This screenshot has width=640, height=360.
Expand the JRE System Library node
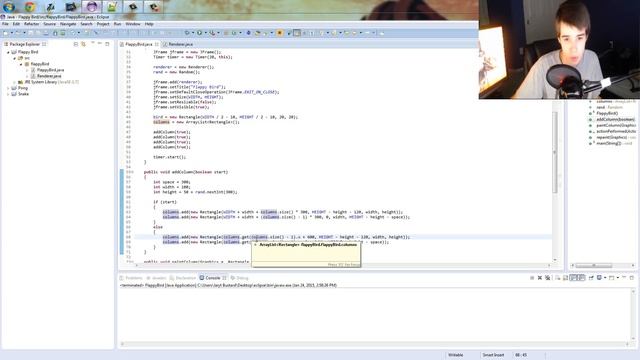(15, 82)
